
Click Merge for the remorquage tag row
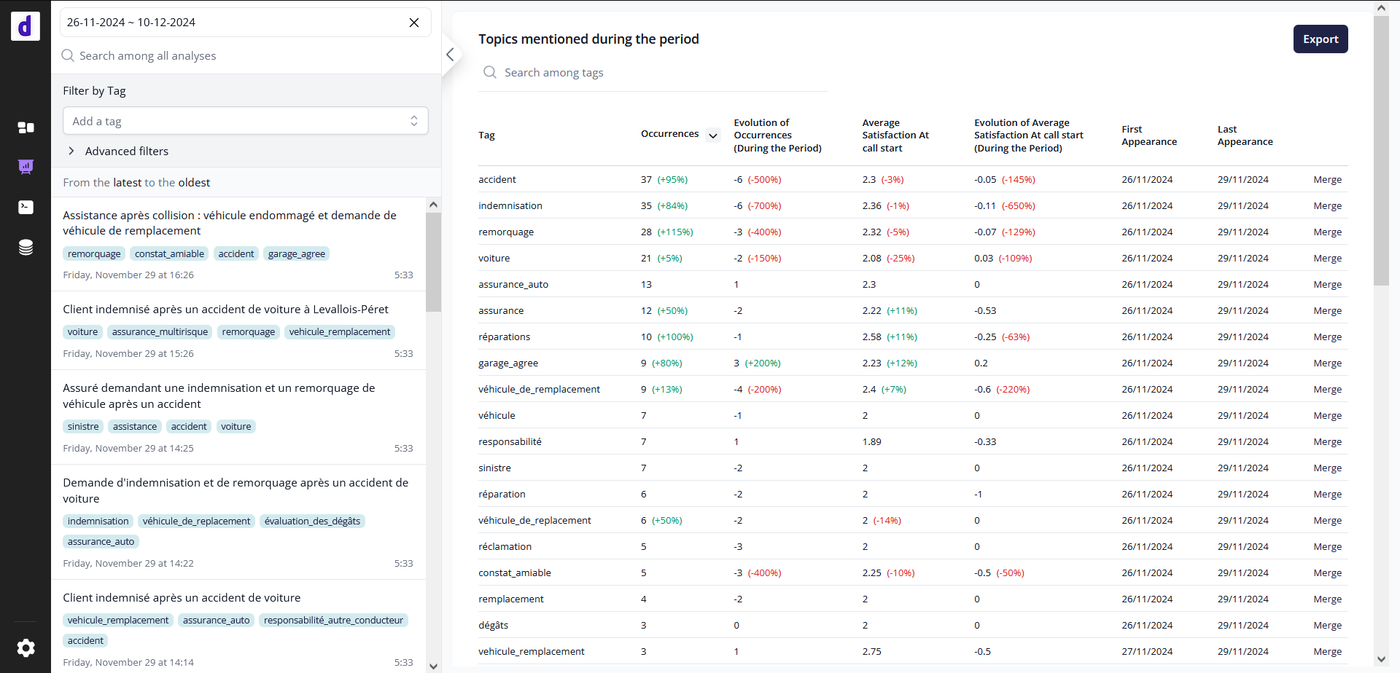coord(1327,232)
